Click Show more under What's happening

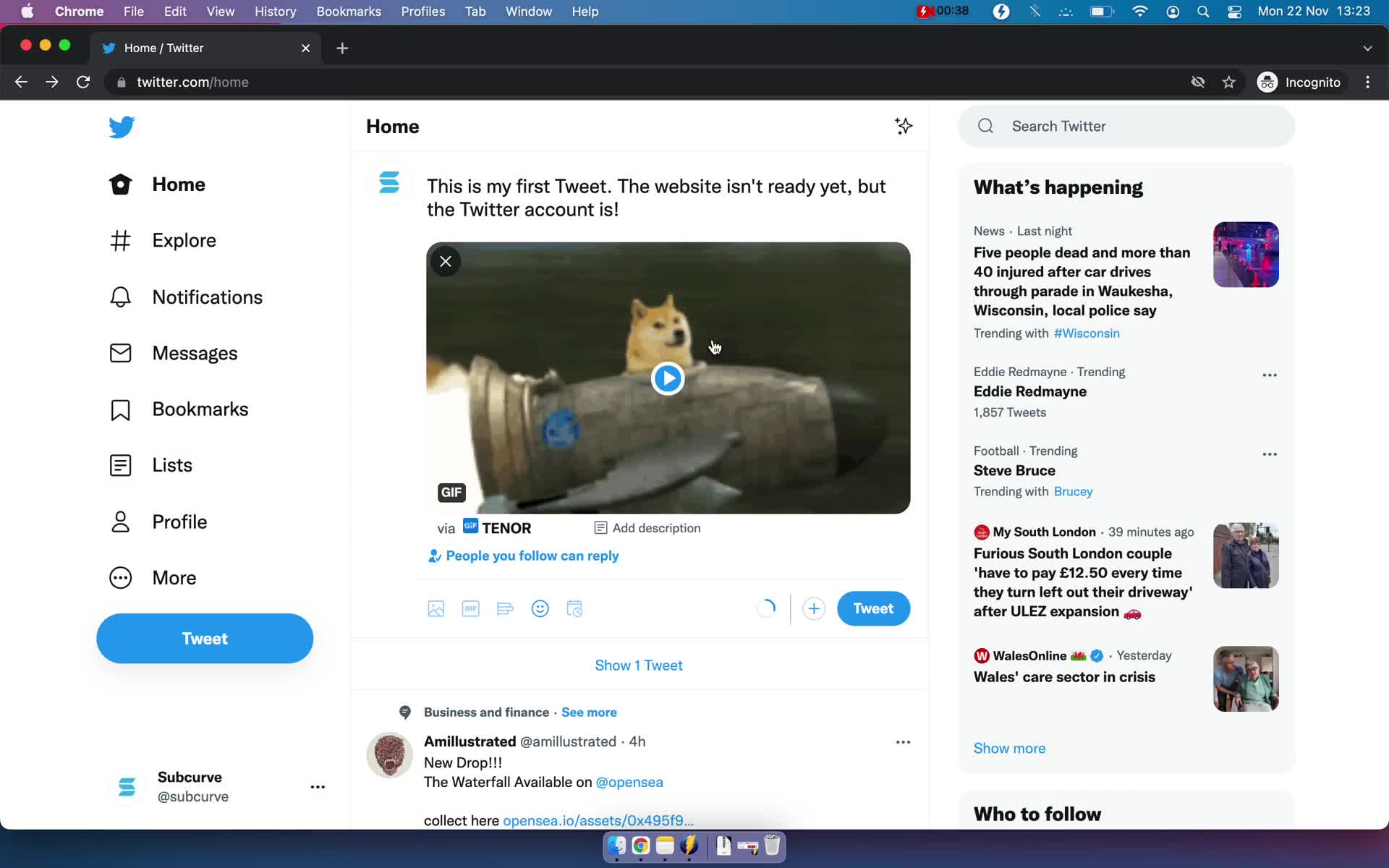click(1009, 749)
